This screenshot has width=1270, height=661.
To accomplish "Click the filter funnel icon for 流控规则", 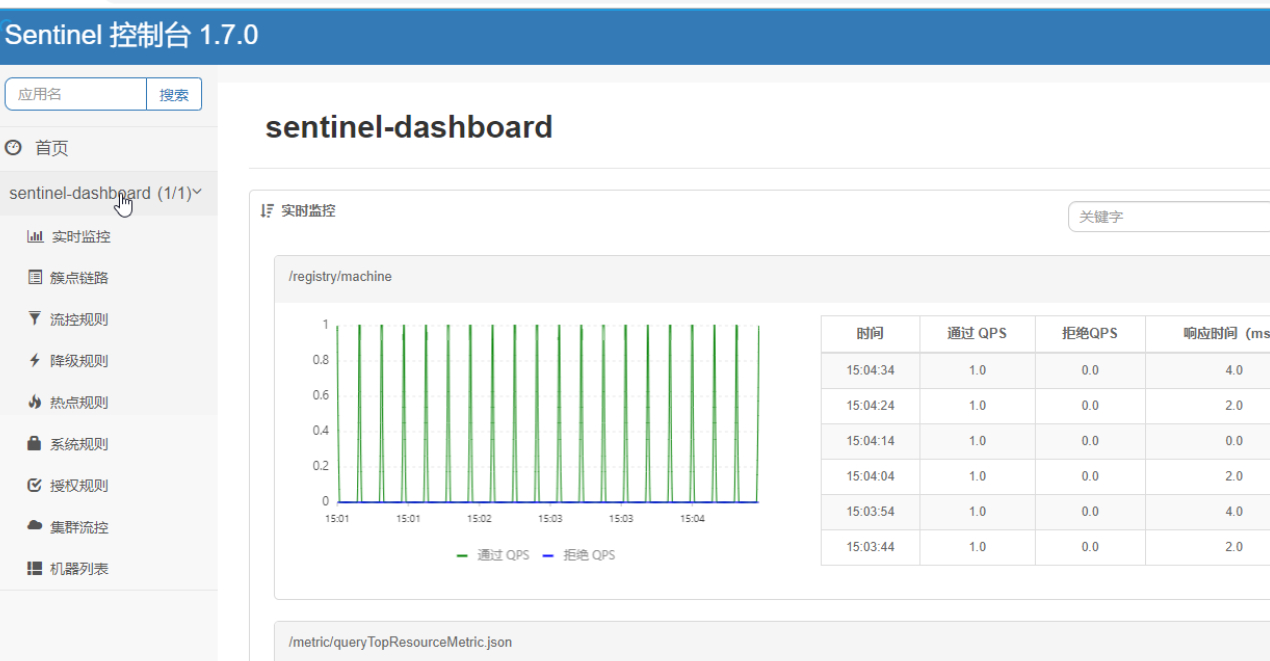I will pos(35,319).
